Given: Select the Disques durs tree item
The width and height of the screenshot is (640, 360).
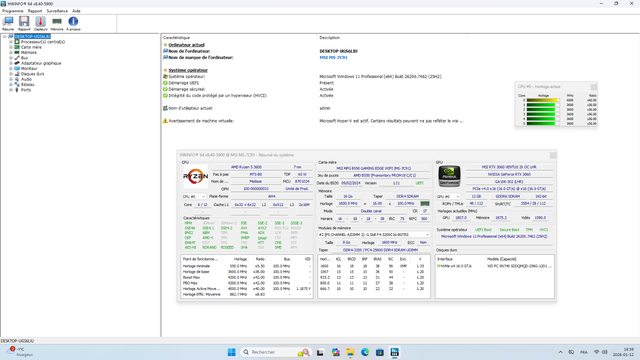Looking at the screenshot, I should [x=32, y=74].
